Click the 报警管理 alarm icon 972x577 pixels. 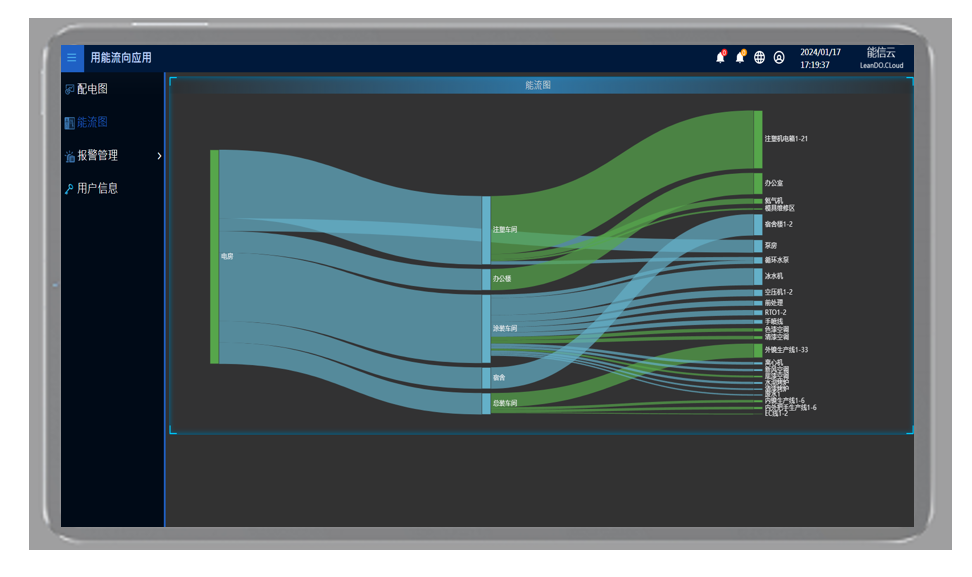pos(69,156)
